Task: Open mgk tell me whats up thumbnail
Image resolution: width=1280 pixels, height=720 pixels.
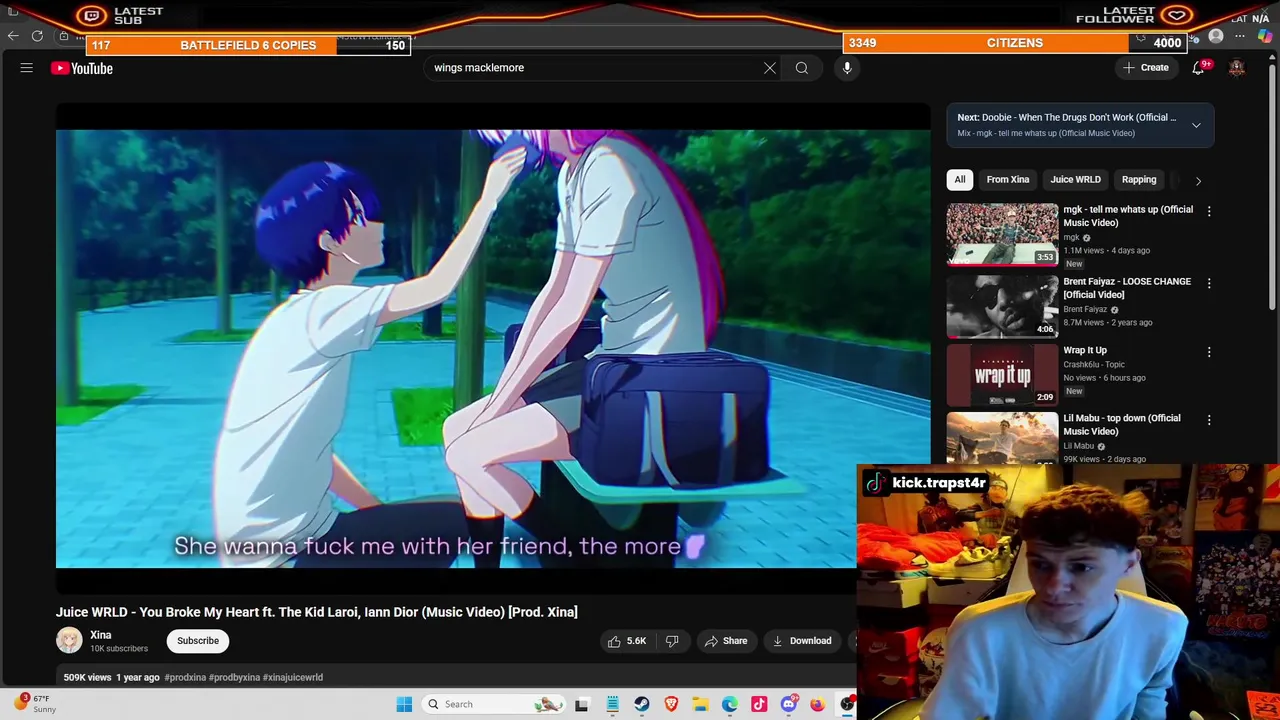Action: coord(1002,235)
